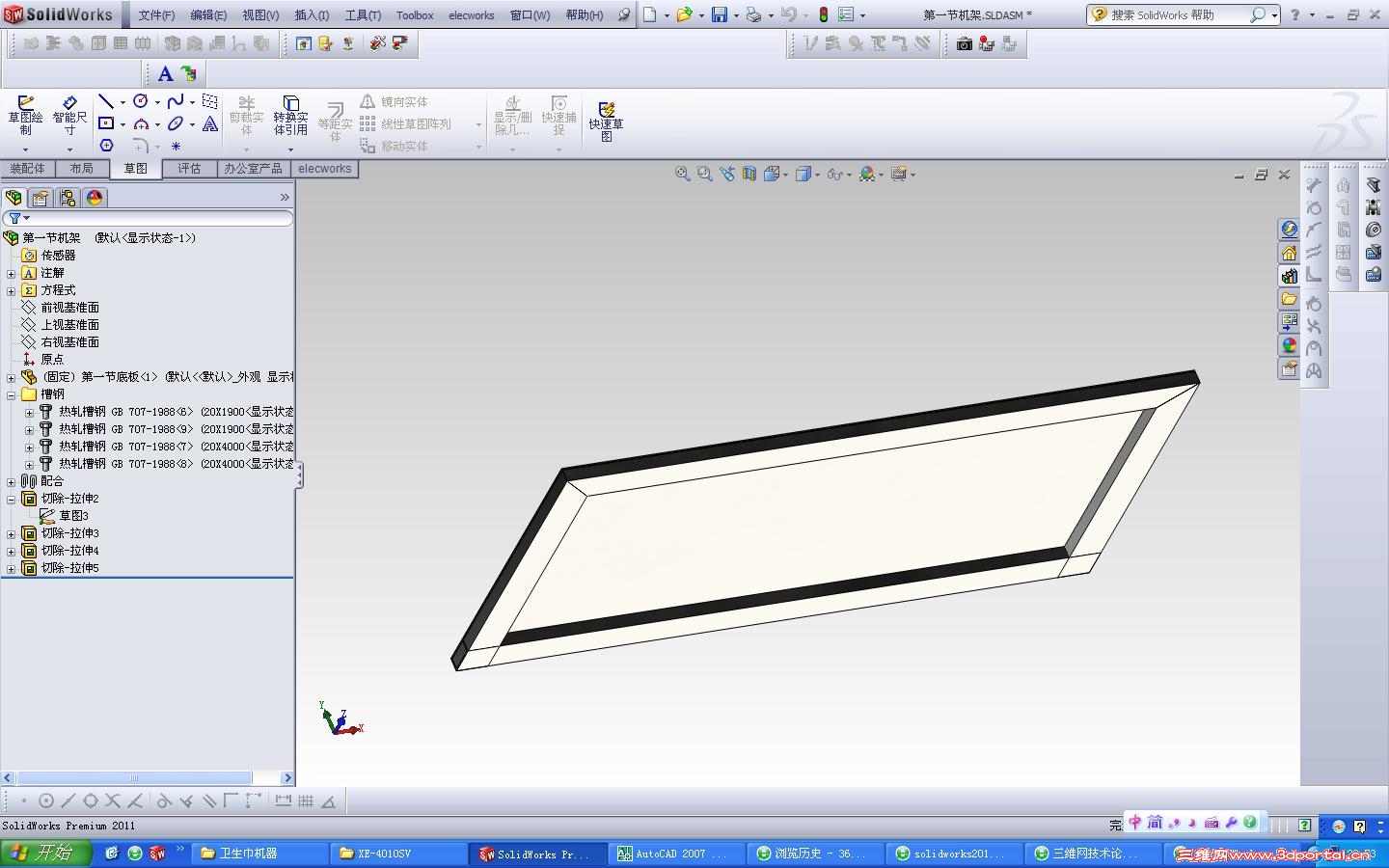
Task: Select the sketch Text tool
Action: click(x=210, y=123)
